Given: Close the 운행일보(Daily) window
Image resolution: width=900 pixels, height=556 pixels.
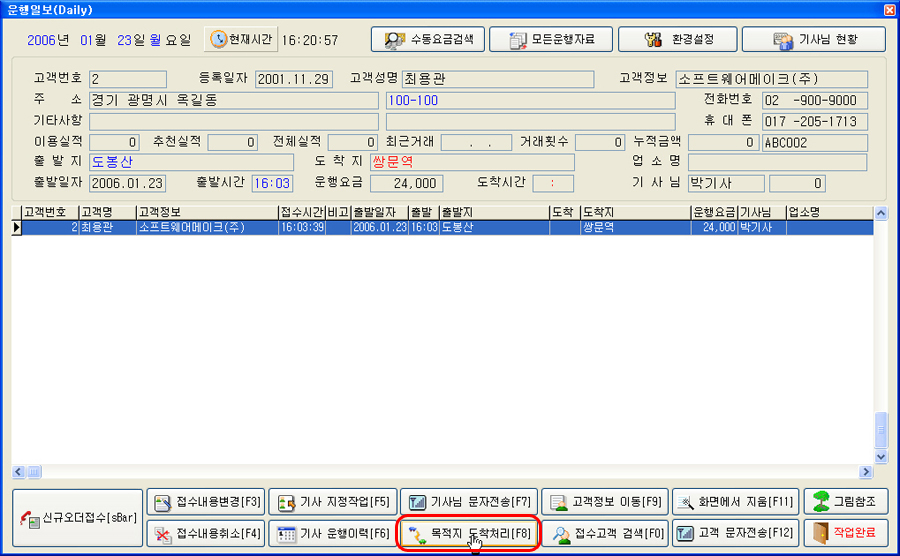Looking at the screenshot, I should pos(889,10).
